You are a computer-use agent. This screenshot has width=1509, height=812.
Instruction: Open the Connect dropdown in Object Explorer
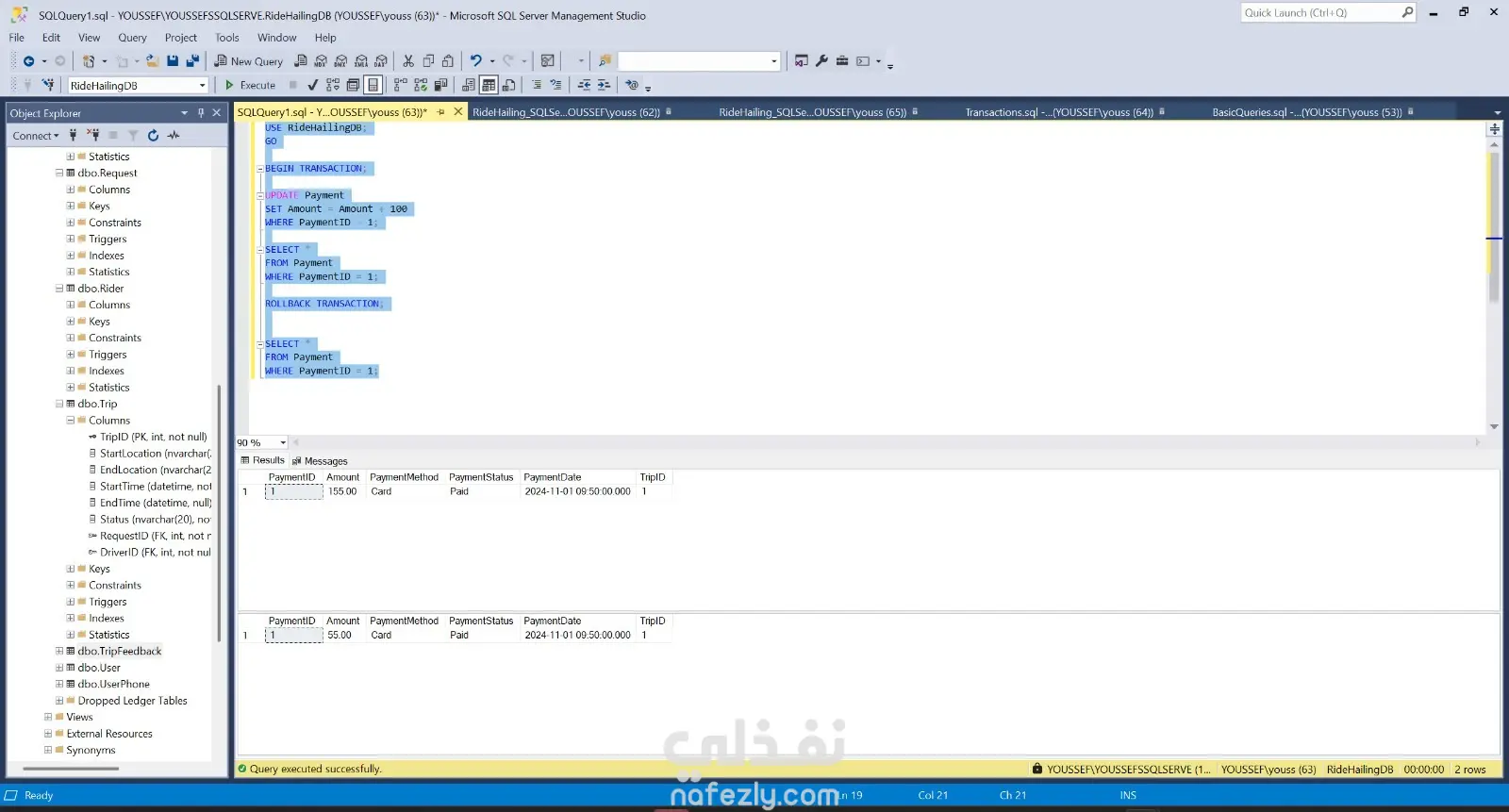36,136
